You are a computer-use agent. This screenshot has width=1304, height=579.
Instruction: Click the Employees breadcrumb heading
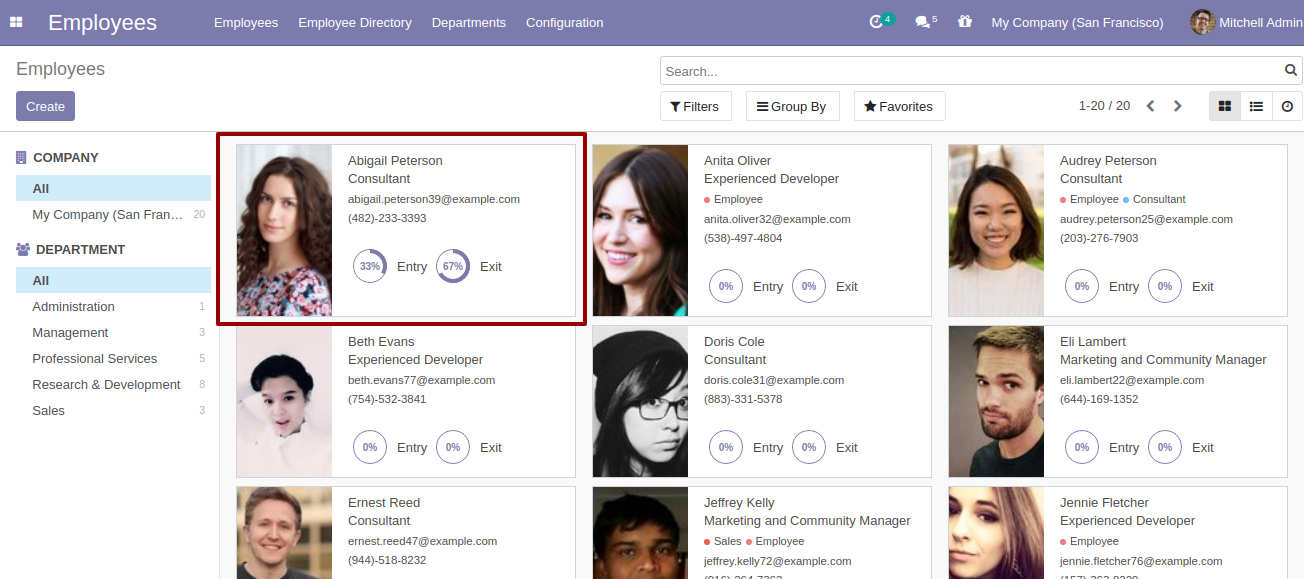point(60,69)
